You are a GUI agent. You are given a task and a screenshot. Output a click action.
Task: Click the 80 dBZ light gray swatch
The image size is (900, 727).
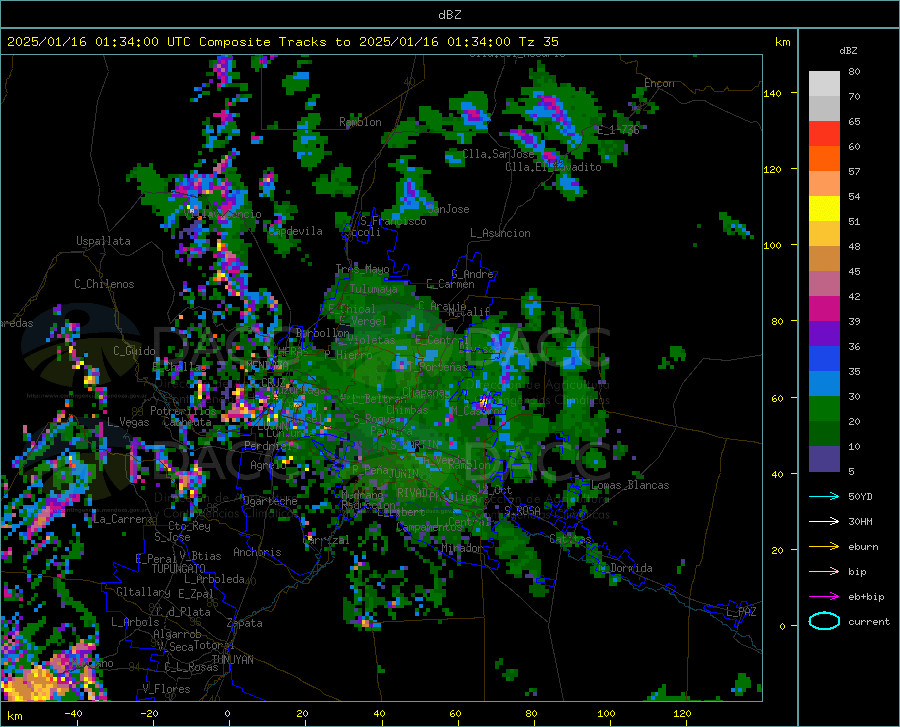(x=824, y=84)
